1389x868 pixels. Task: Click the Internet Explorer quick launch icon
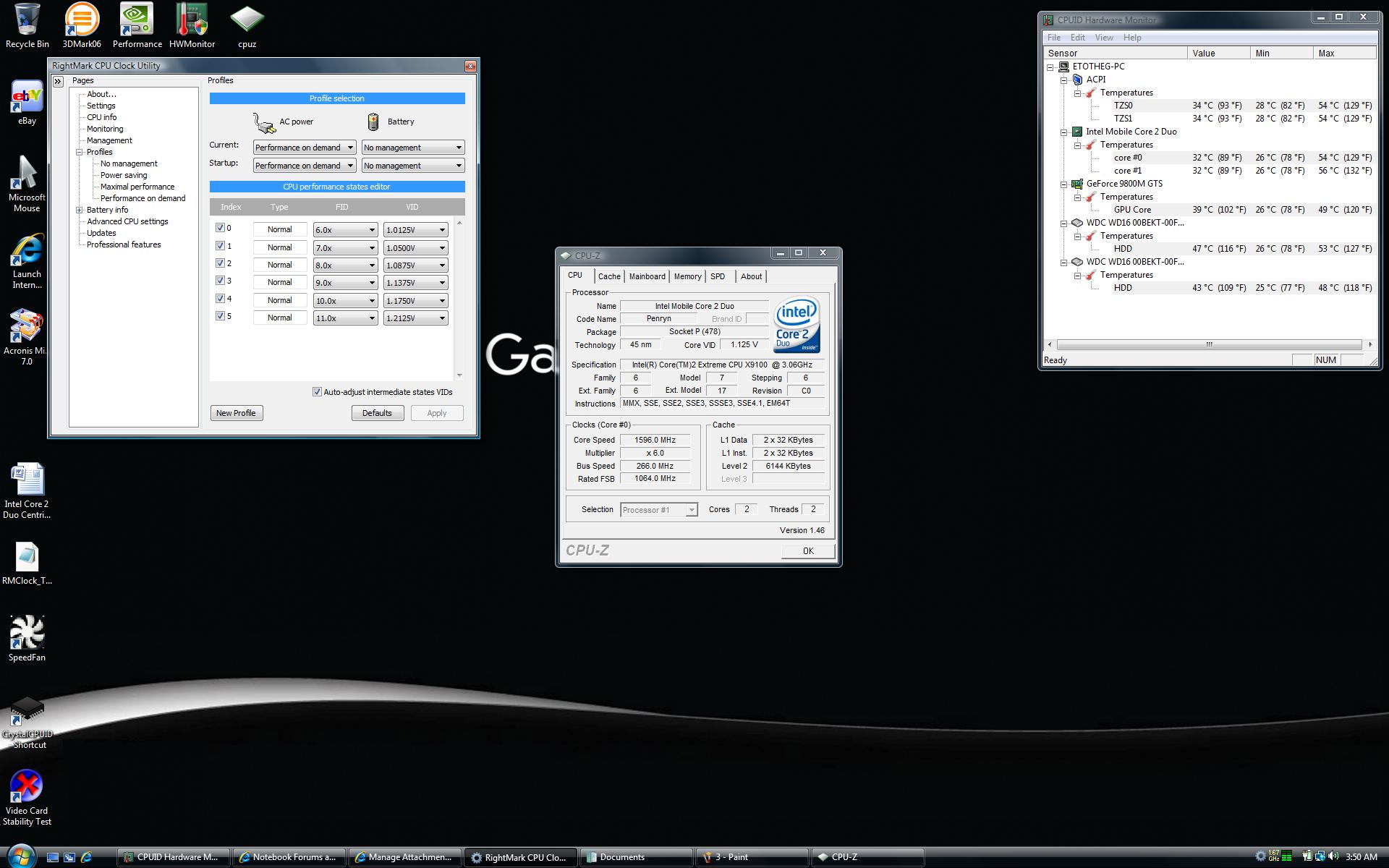point(86,857)
